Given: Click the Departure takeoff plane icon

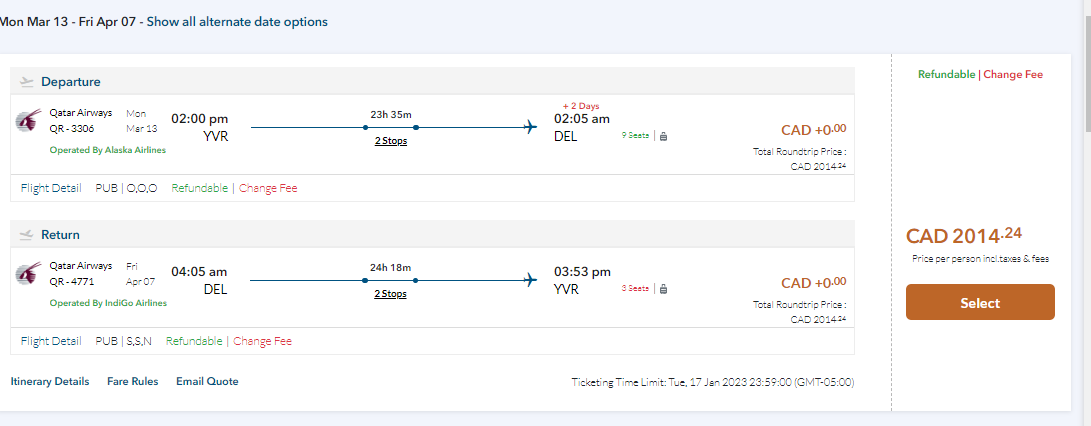Looking at the screenshot, I should pyautogui.click(x=27, y=82).
